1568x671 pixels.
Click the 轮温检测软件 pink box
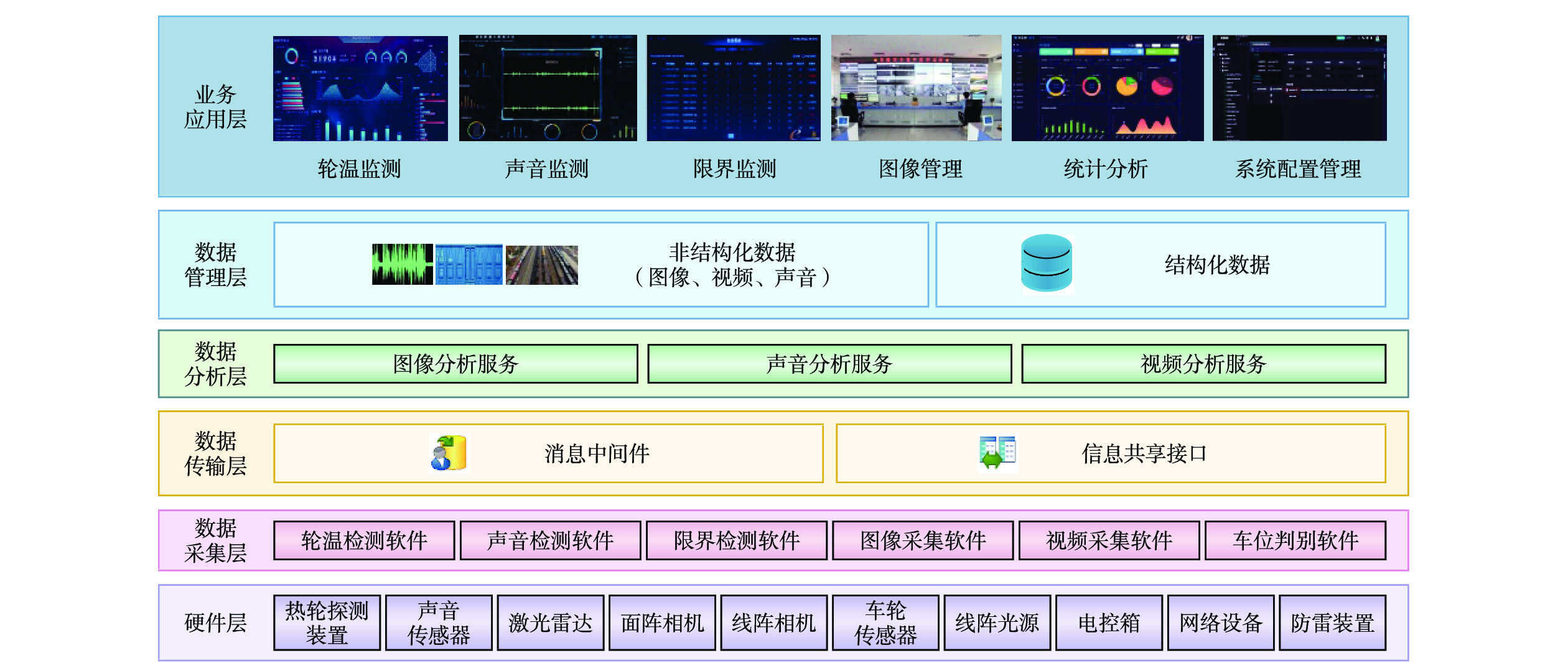click(x=364, y=540)
